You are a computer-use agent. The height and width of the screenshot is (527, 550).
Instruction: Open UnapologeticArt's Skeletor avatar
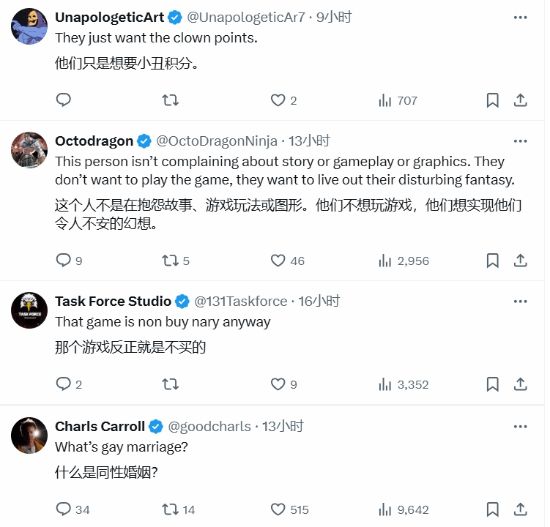pyautogui.click(x=29, y=26)
